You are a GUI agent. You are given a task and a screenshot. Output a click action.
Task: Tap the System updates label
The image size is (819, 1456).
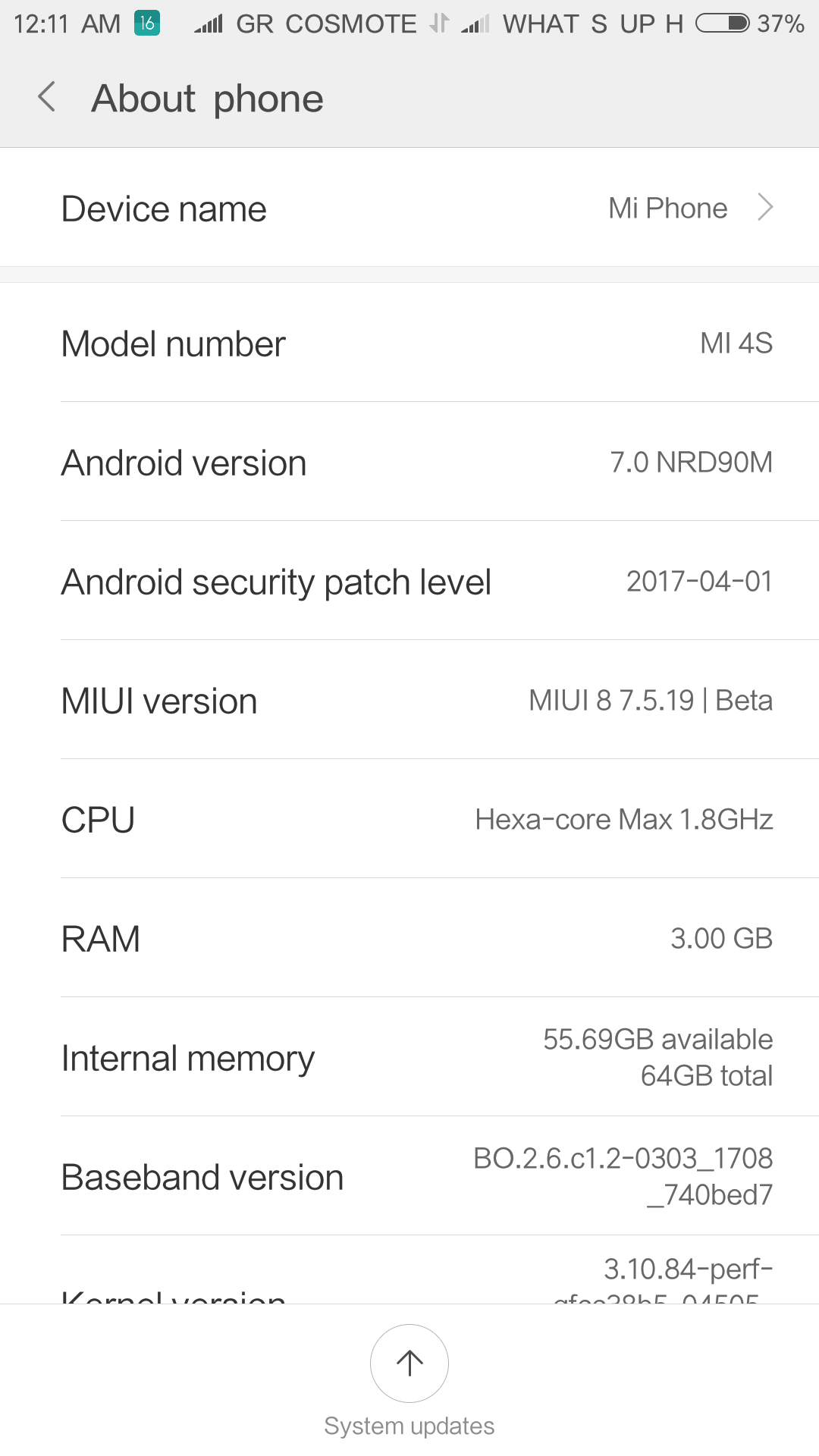pyautogui.click(x=409, y=1426)
